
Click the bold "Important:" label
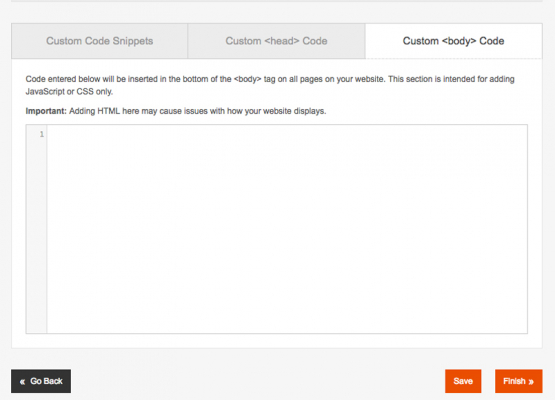46,111
